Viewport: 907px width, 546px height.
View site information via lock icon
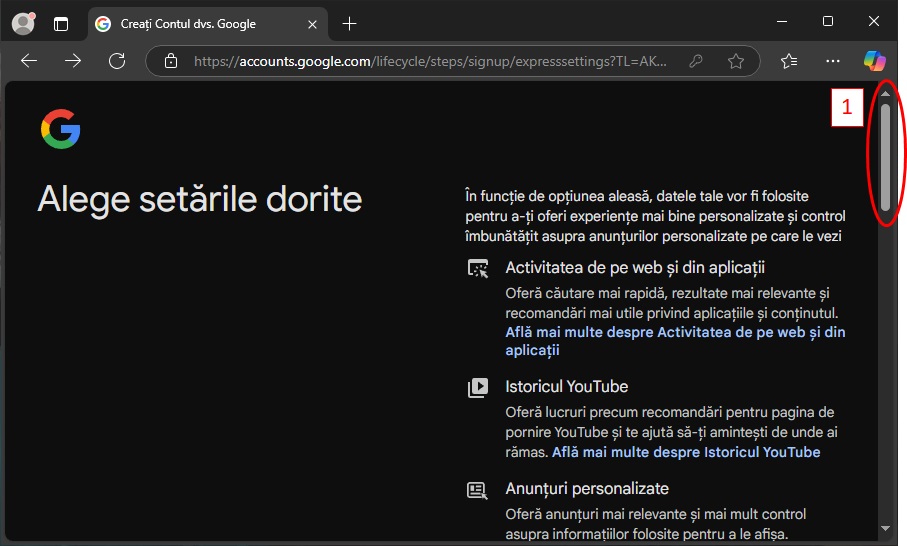(171, 61)
